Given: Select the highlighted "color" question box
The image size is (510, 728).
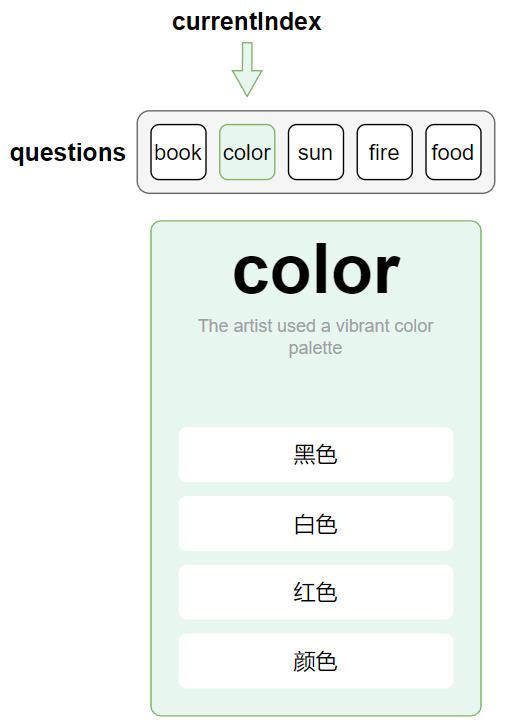Looking at the screenshot, I should coord(247,152).
